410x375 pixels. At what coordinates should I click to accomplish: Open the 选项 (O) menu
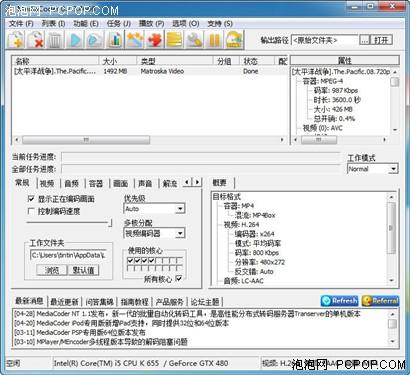tap(186, 24)
